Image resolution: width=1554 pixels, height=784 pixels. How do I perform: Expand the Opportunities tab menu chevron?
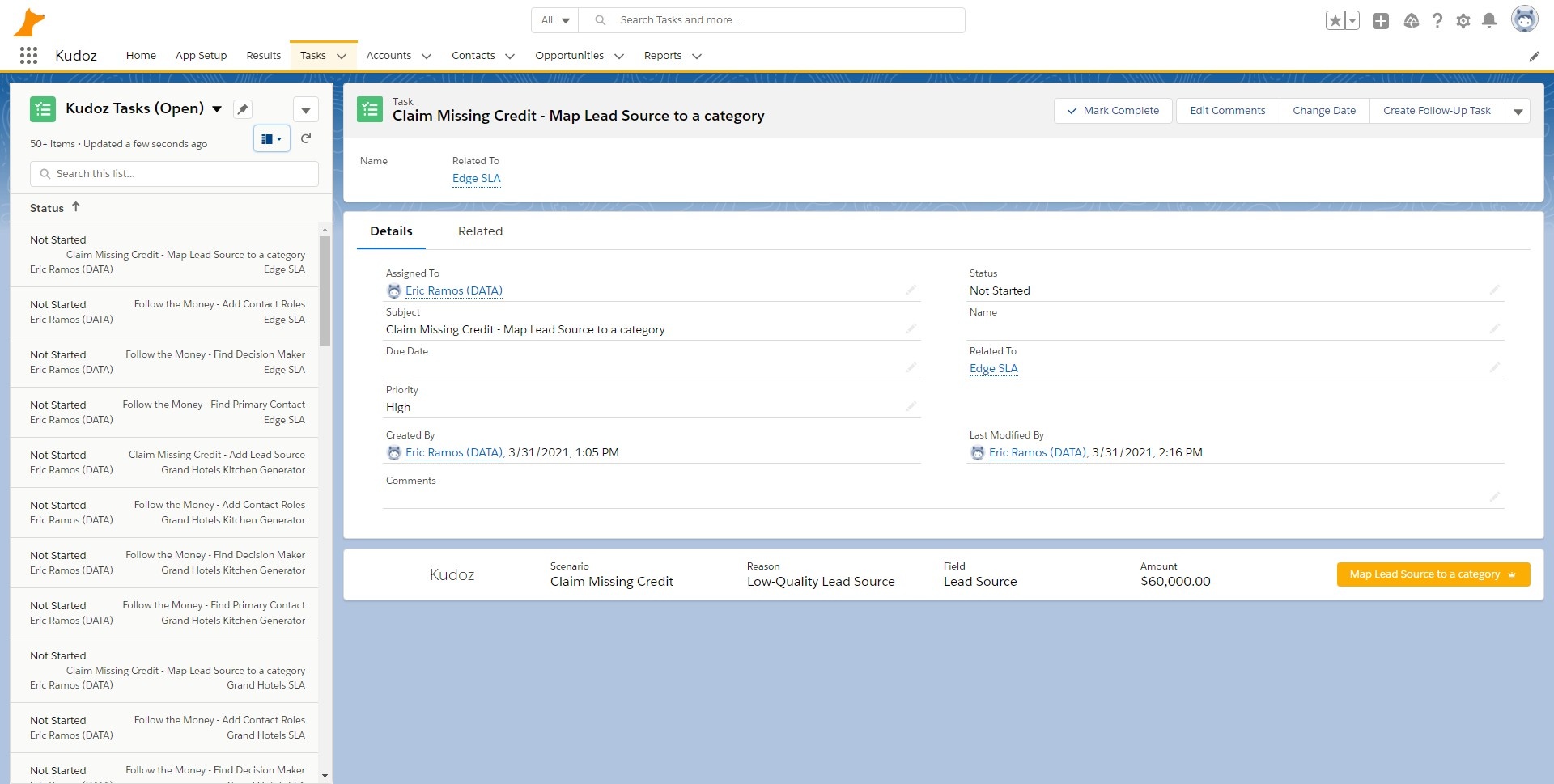click(x=619, y=57)
